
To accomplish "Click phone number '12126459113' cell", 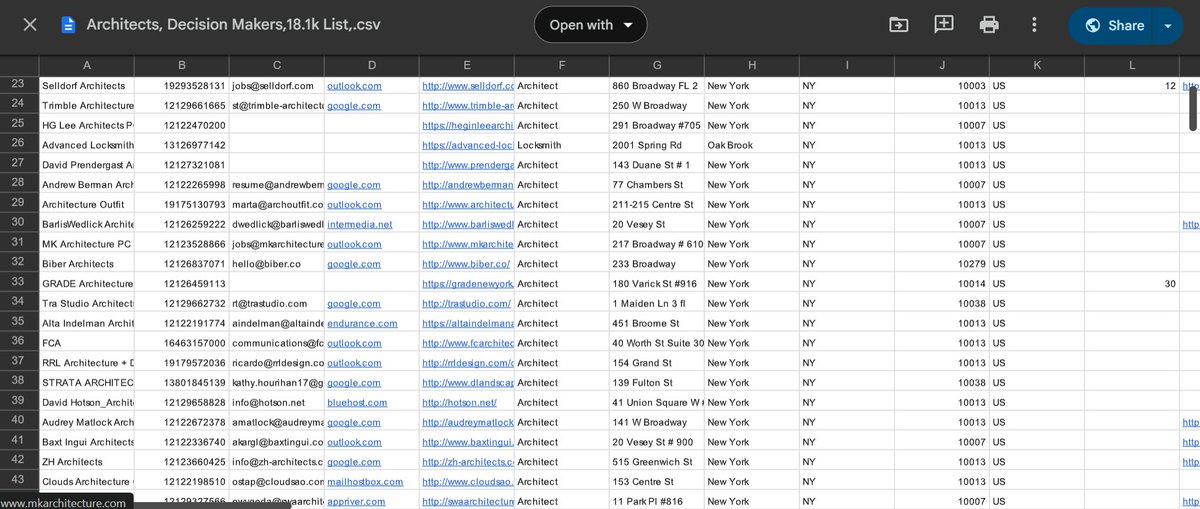I will 181,283.
